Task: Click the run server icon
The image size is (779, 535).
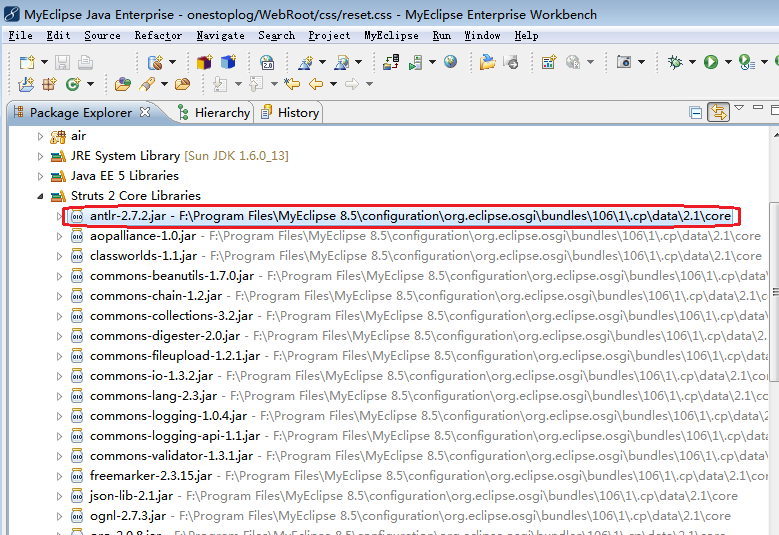Action: 415,63
